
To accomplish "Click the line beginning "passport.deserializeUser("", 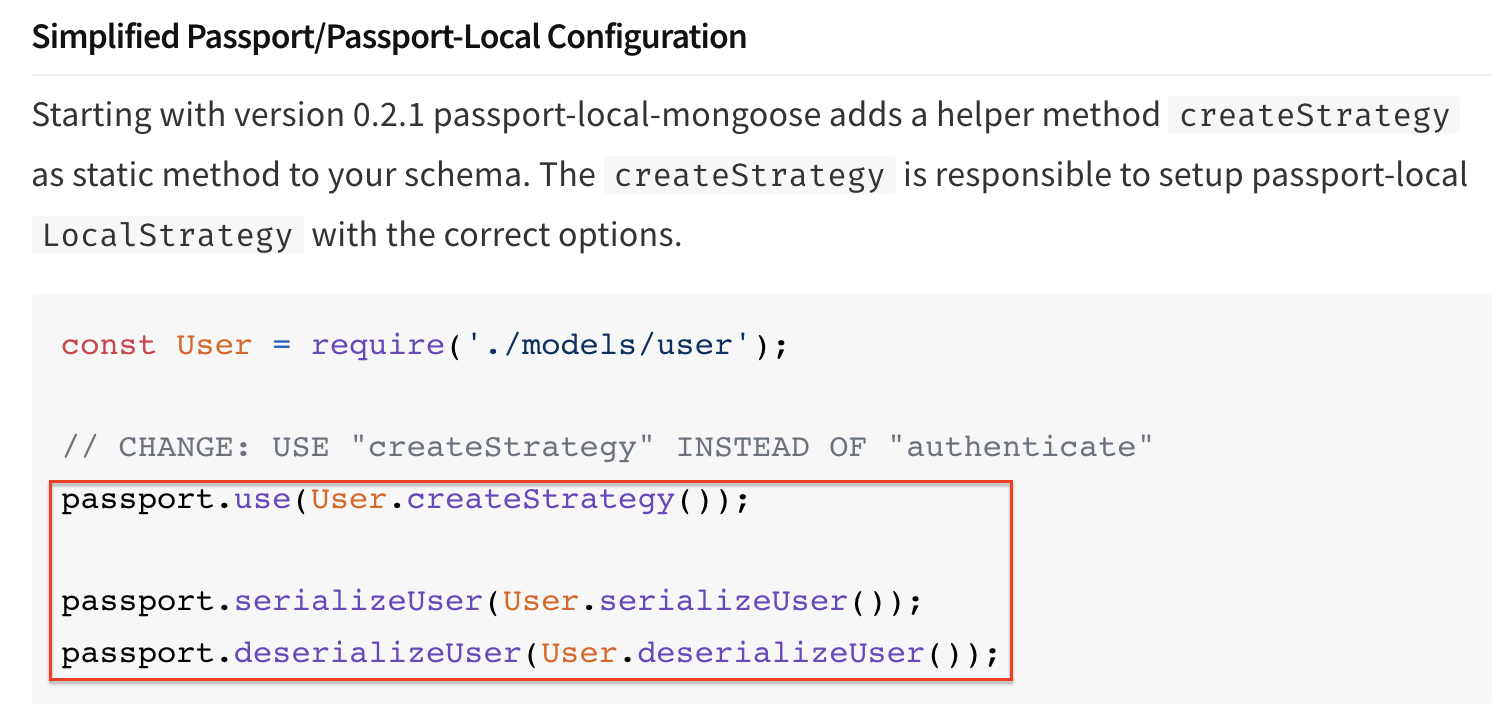I will [x=530, y=654].
